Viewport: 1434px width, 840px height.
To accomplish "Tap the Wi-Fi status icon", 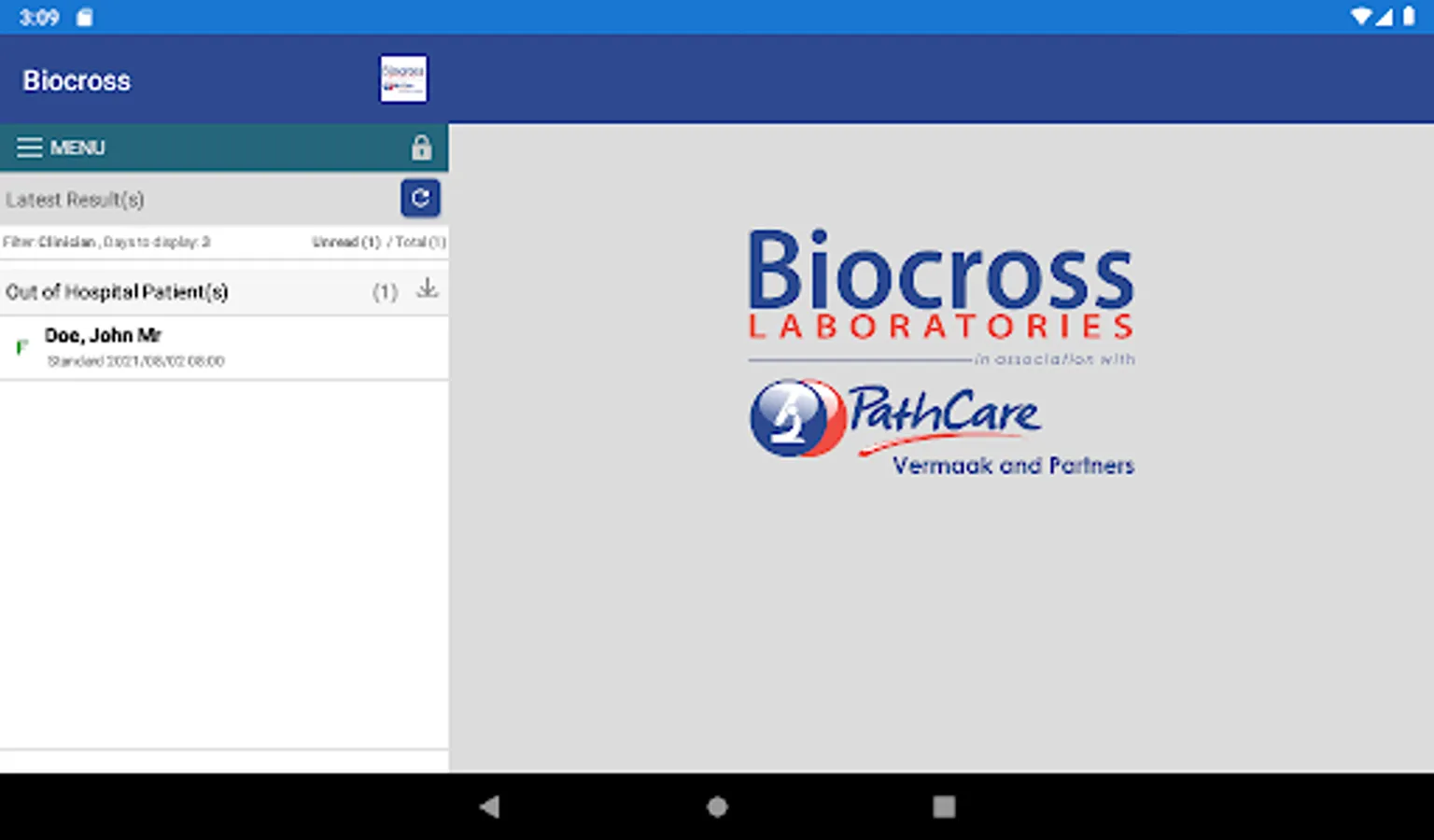I will pyautogui.click(x=1361, y=17).
